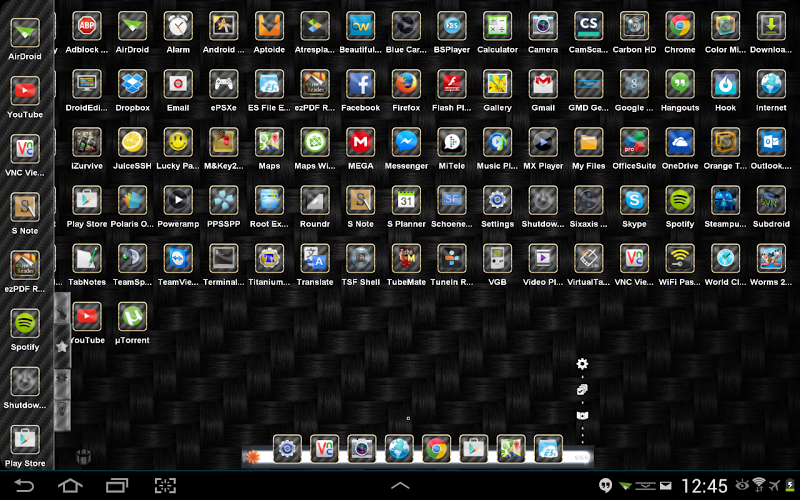Viewport: 800px width, 500px height.
Task: Tap the Android home navigation button
Action: pos(70,485)
